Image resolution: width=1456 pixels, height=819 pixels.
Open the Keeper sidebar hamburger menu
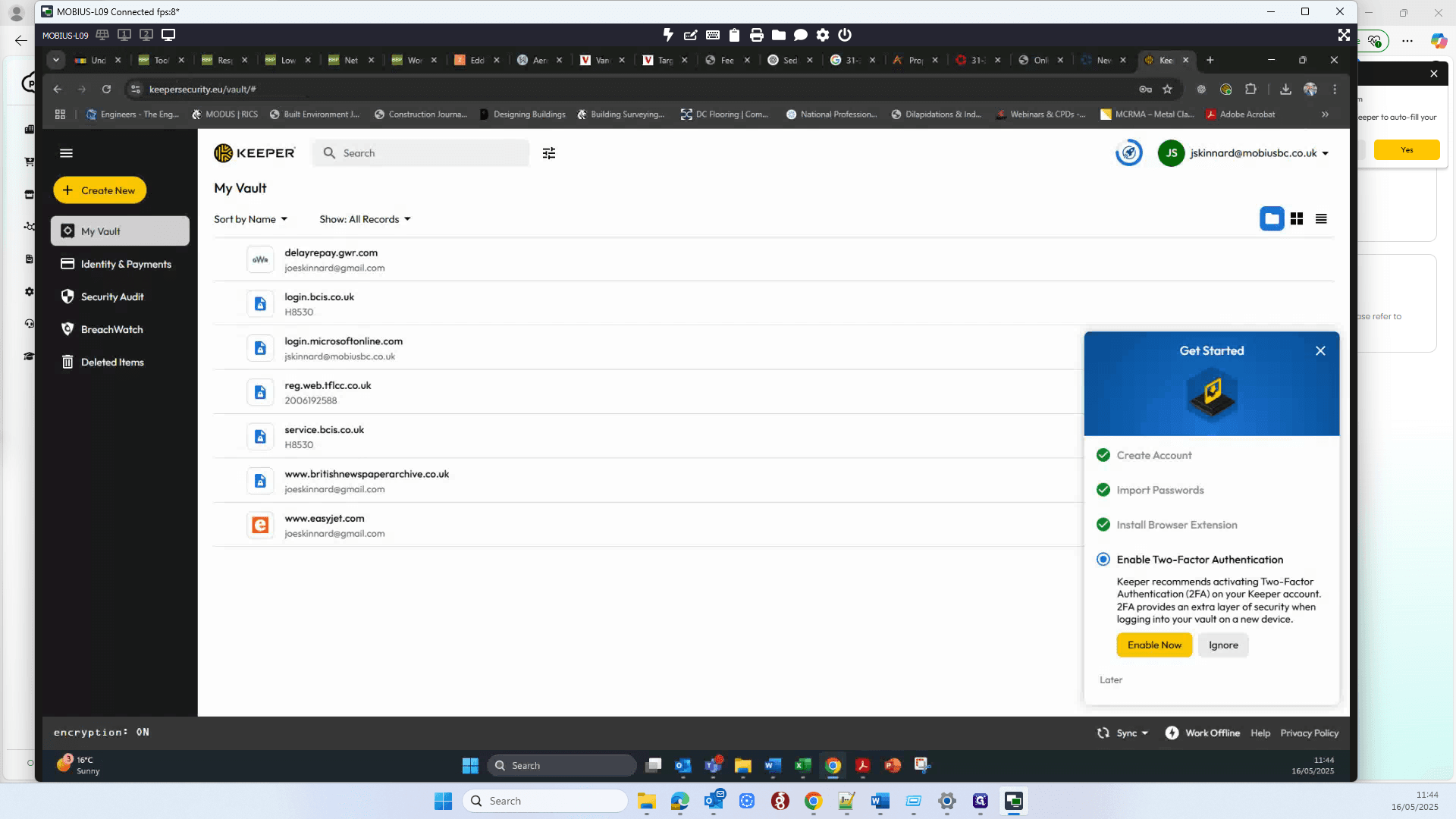67,153
